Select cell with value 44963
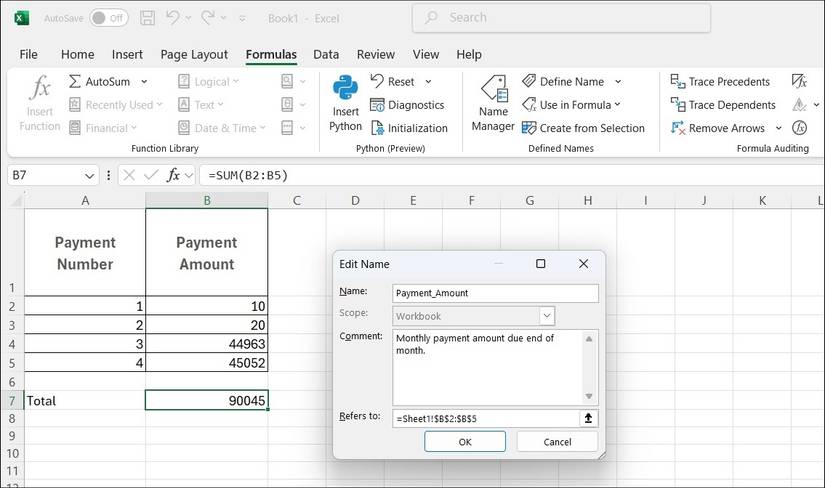 pyautogui.click(x=207, y=344)
